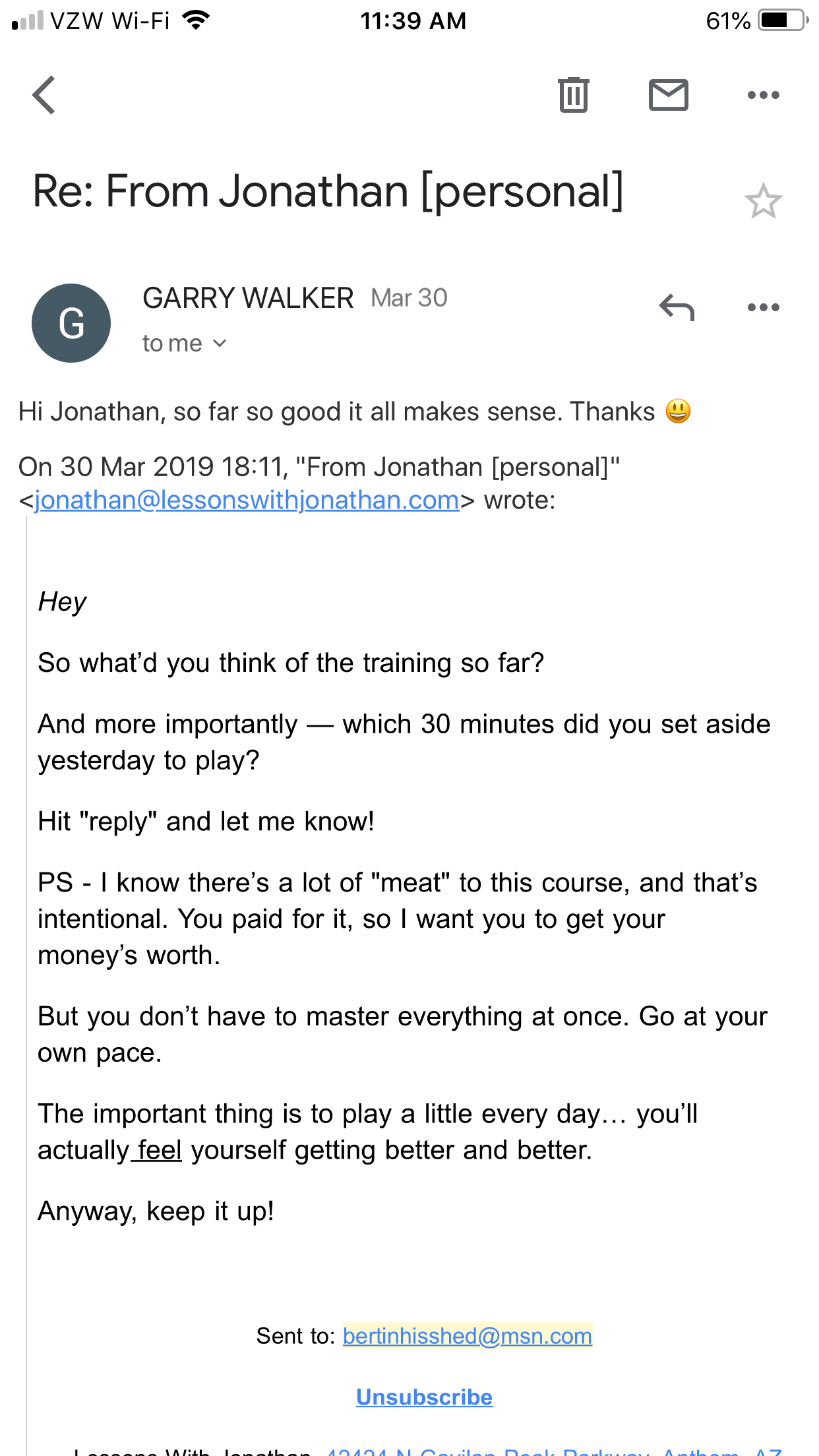Tap Garry Walker's avatar circle

(71, 323)
